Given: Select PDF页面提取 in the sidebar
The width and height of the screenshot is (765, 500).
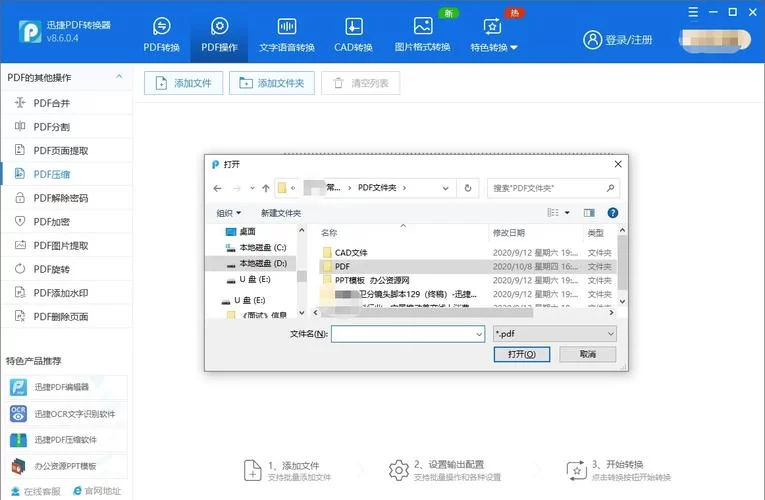Looking at the screenshot, I should pos(67,150).
